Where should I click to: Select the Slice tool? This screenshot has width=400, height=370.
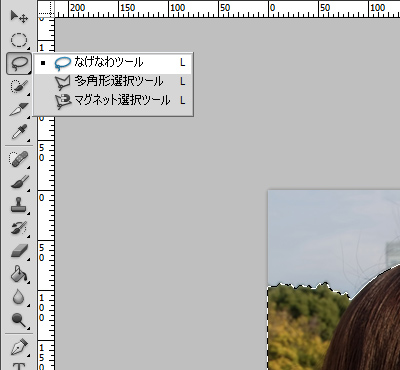pos(19,109)
